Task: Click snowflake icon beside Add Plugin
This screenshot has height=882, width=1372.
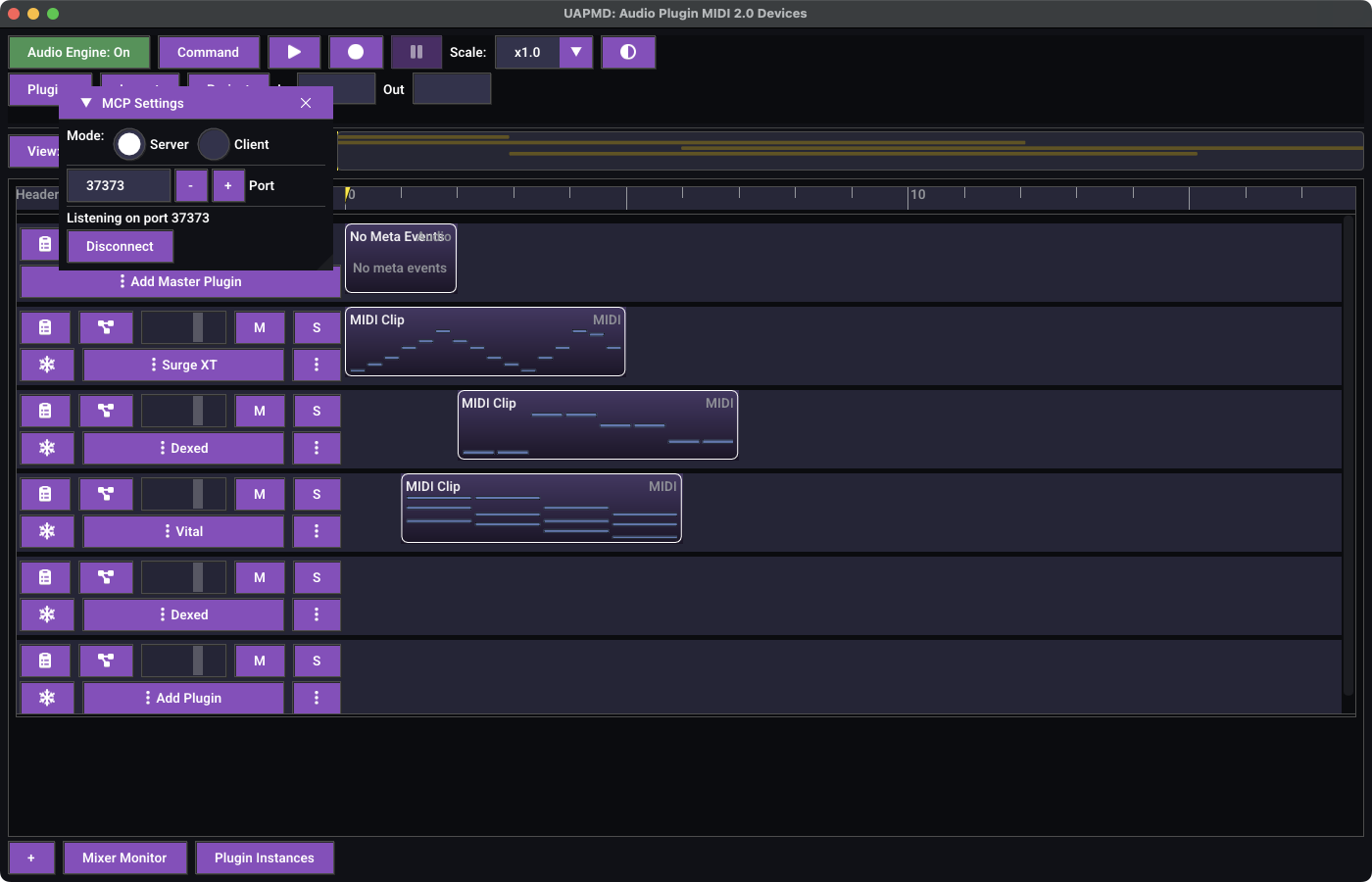Action: click(x=47, y=698)
